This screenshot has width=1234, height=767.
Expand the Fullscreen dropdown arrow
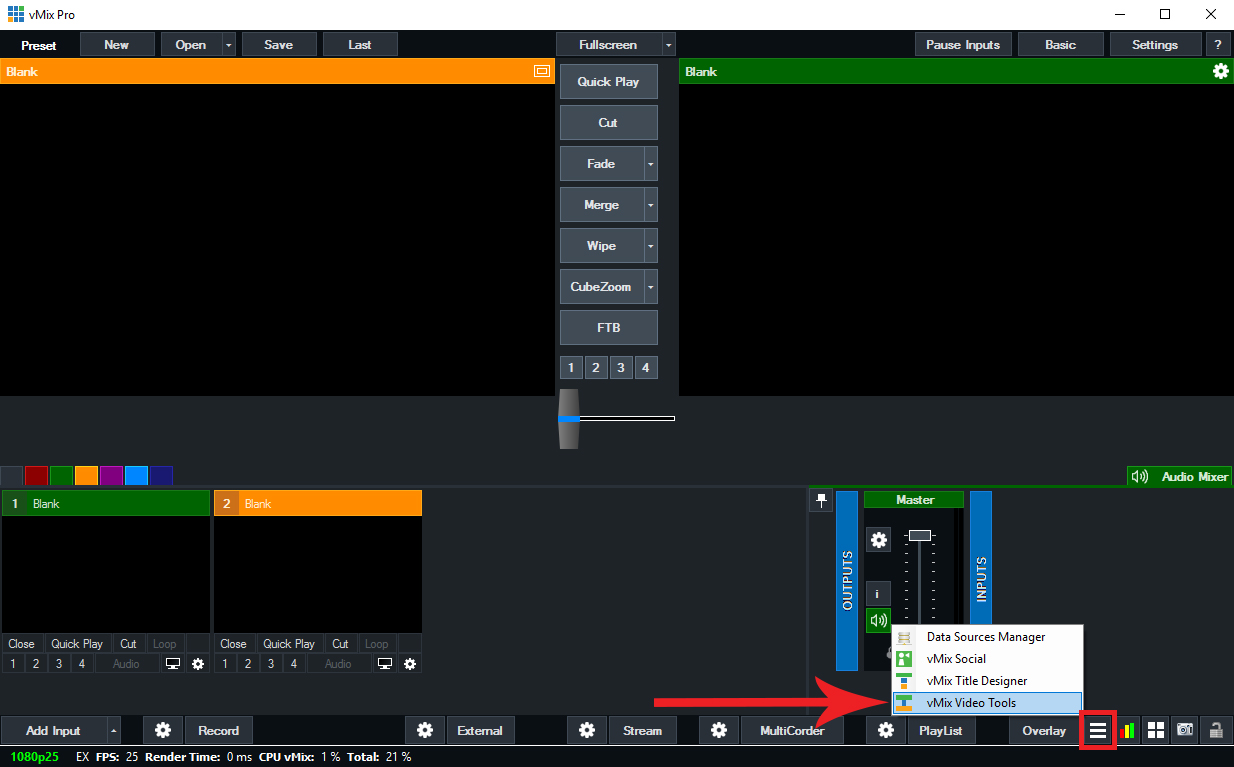[x=668, y=45]
